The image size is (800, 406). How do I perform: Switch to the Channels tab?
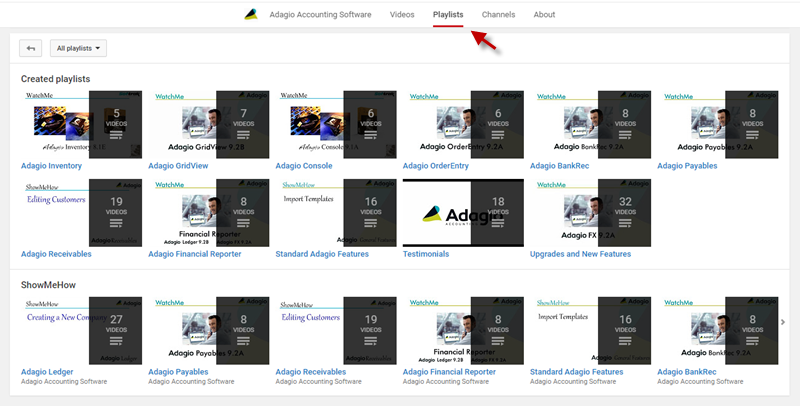[x=498, y=14]
